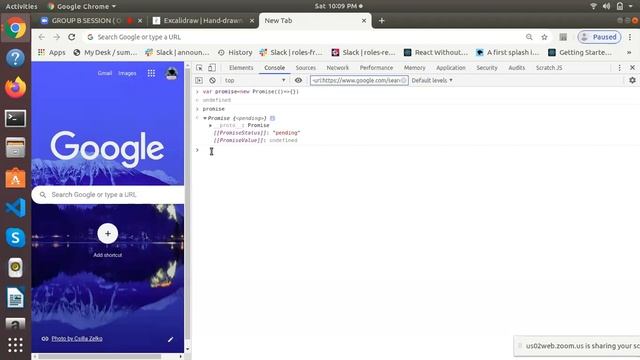
Task: Open LibreOffice Writer in the dock
Action: click(16, 298)
